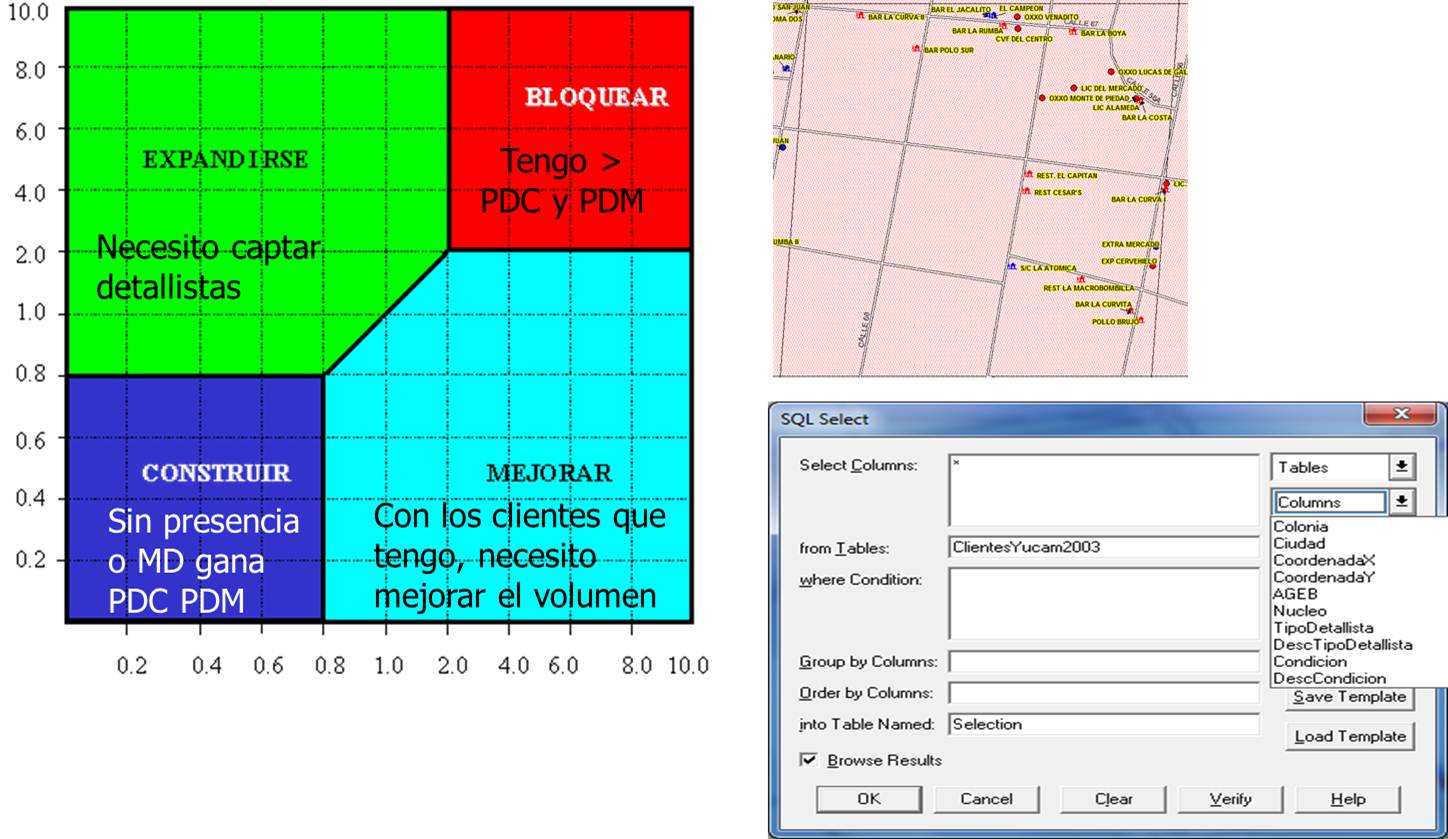Select the BAR EL JACALITO blue symbol
The height and width of the screenshot is (839, 1448).
coord(989,14)
